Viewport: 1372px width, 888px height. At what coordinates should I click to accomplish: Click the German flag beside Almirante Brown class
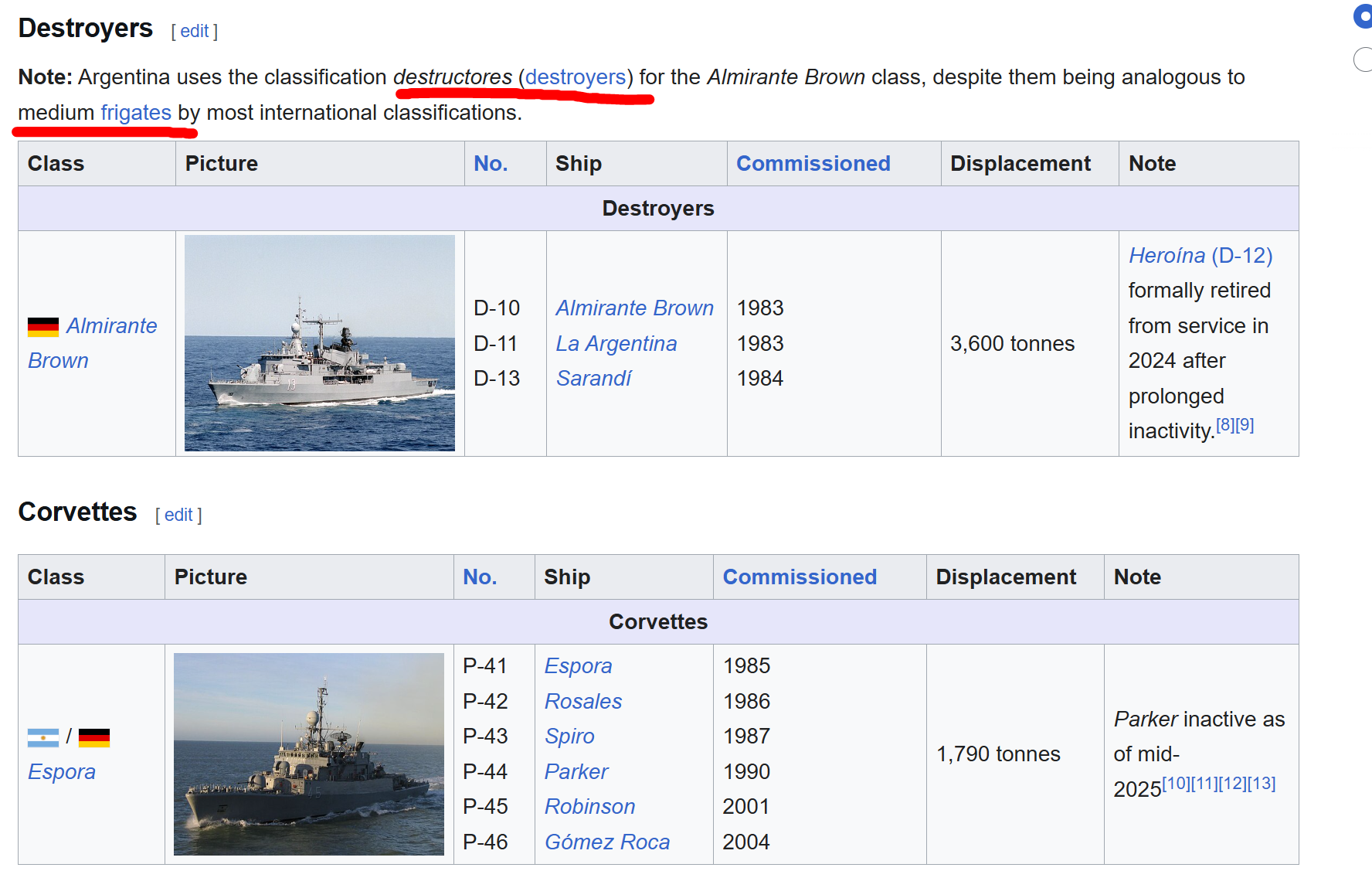pos(43,327)
